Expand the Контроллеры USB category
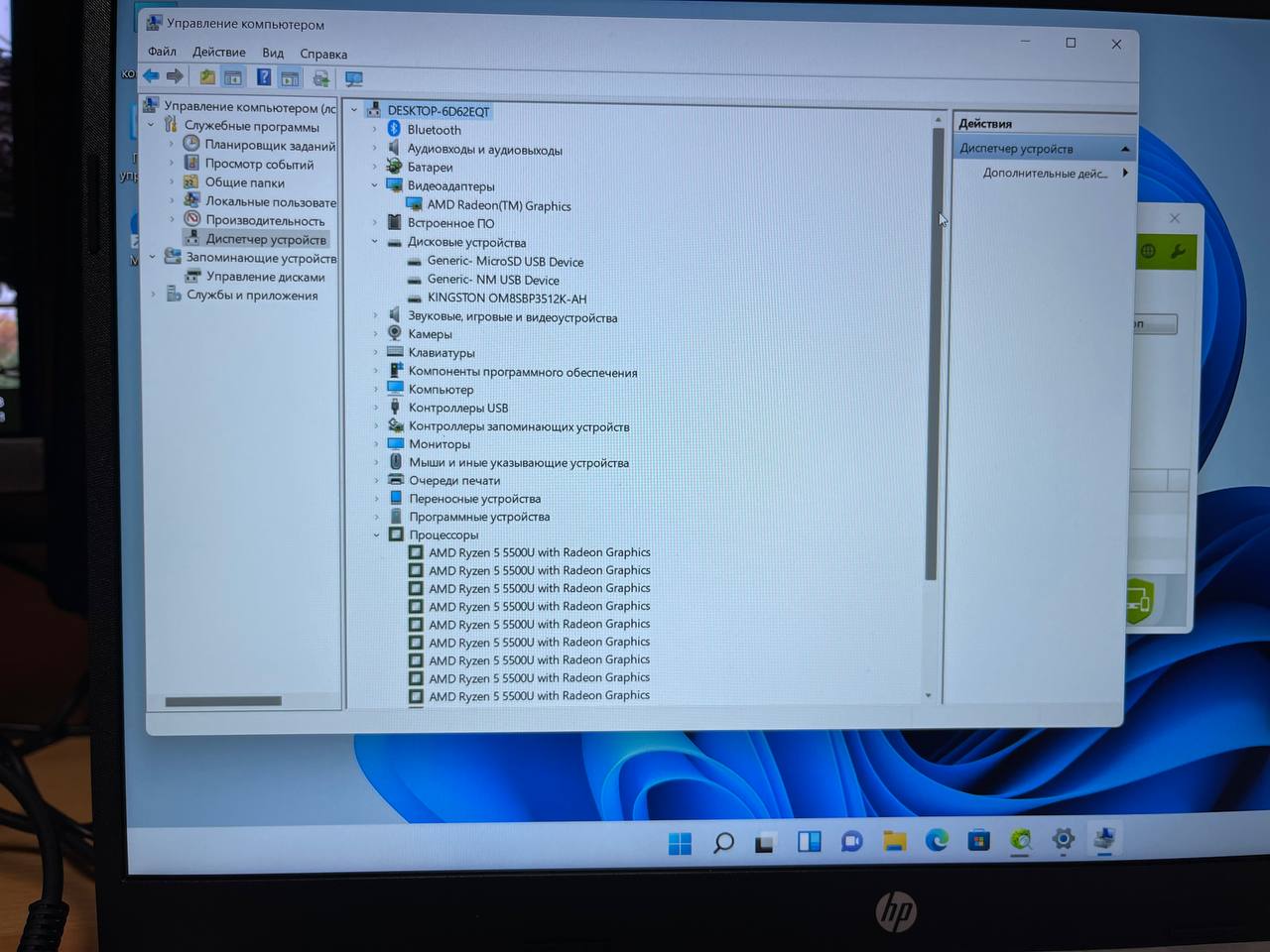 point(376,408)
